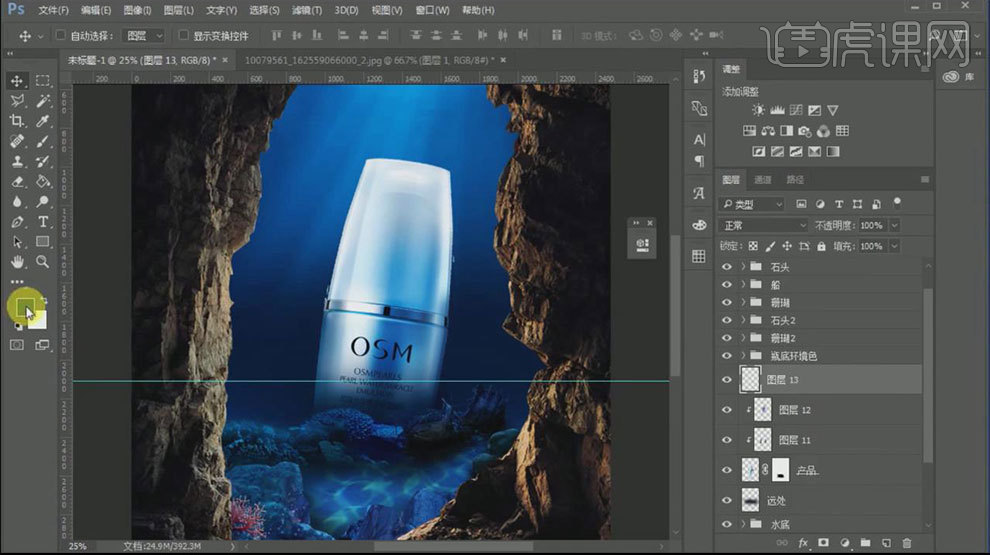Viewport: 990px width, 555px height.
Task: Select the Paint Bucket tool
Action: (42, 182)
